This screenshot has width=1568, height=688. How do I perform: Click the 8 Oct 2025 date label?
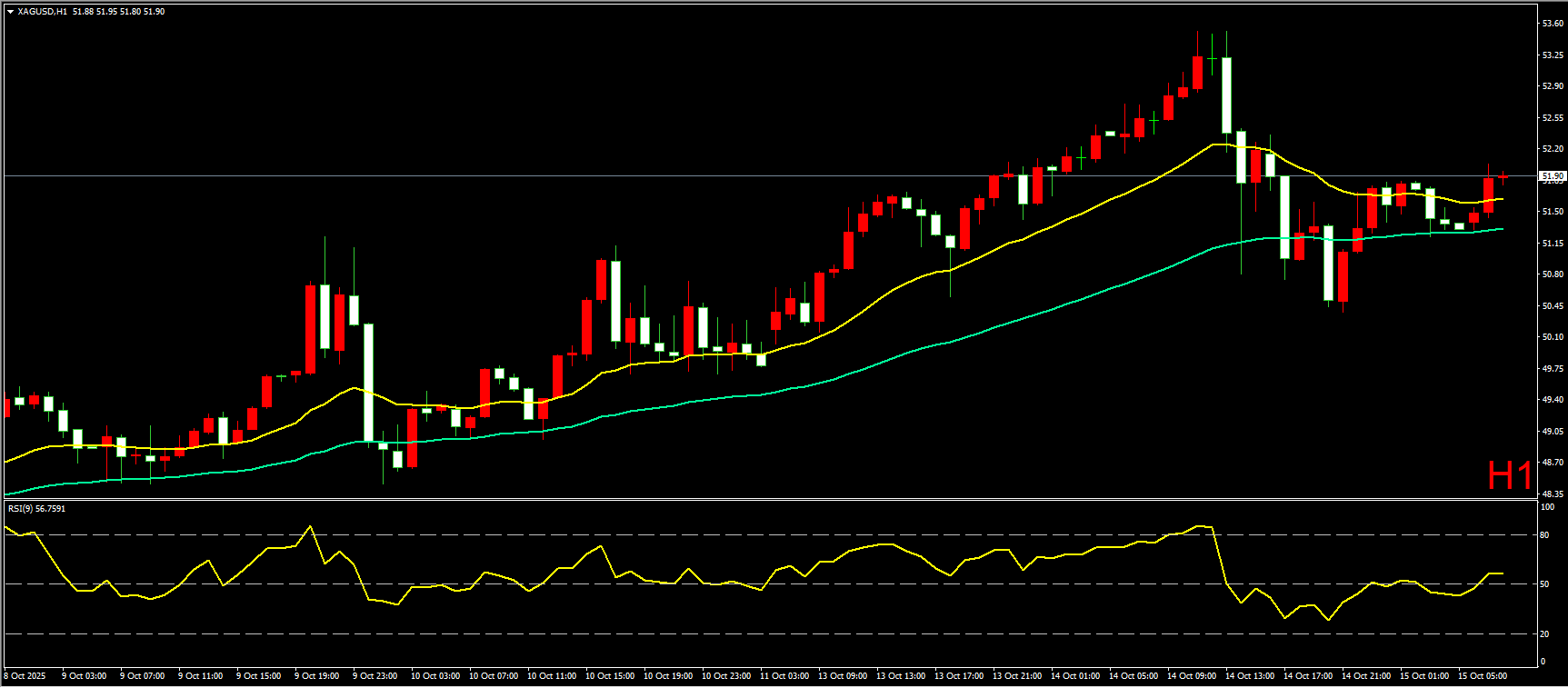tap(25, 676)
